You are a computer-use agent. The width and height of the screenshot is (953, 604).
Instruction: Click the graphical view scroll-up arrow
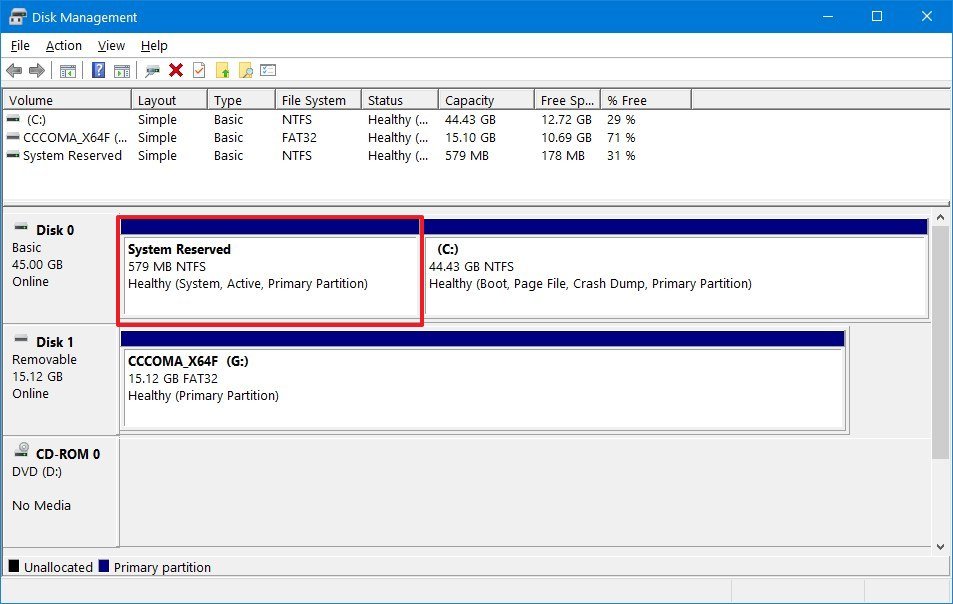pyautogui.click(x=940, y=217)
